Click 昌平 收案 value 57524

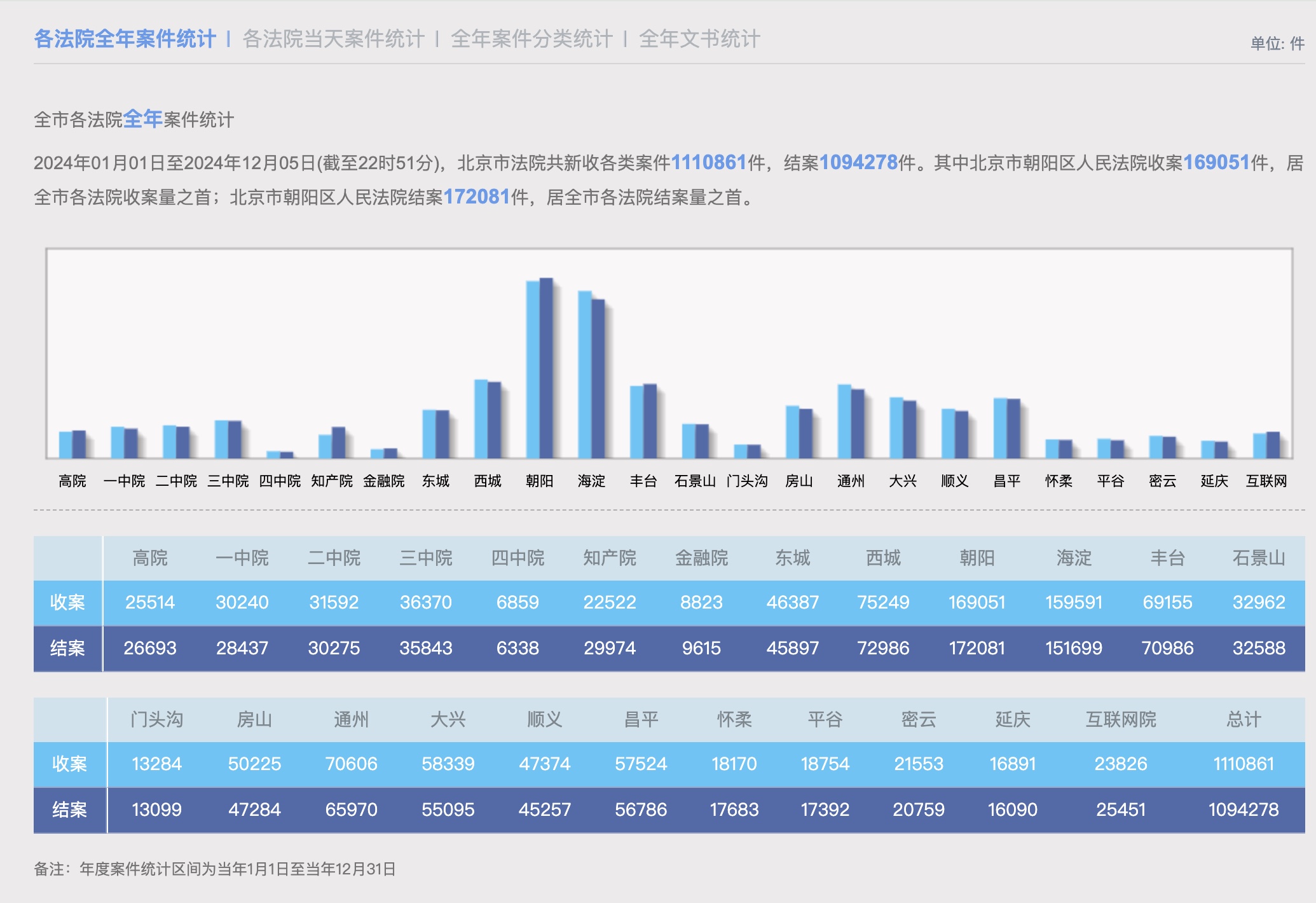(641, 764)
